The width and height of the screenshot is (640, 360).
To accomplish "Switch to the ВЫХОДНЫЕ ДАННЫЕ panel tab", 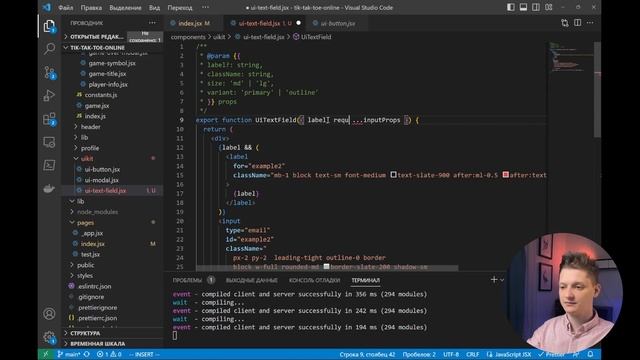I will pyautogui.click(x=251, y=280).
